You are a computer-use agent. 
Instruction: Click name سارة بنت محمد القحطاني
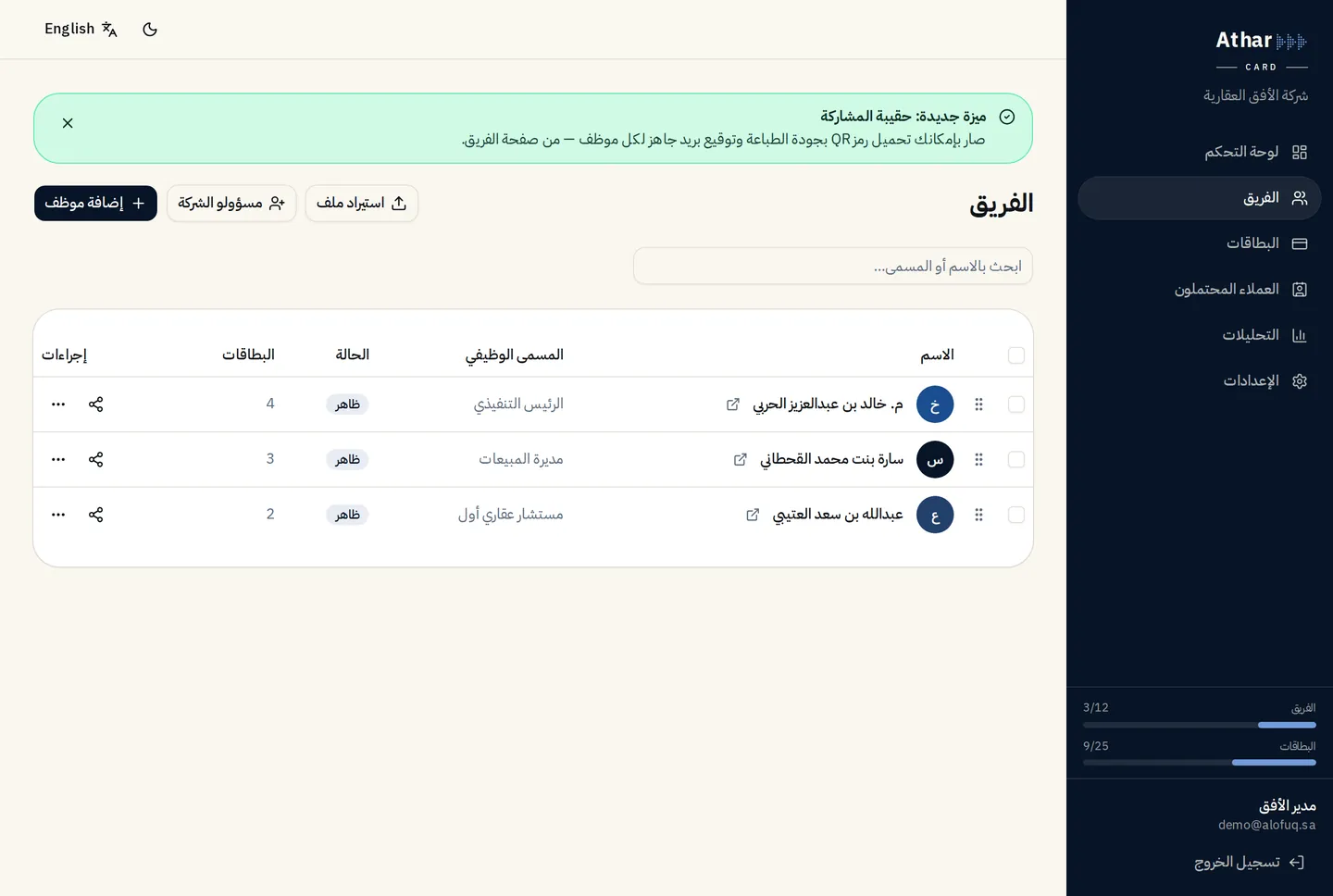pos(831,460)
